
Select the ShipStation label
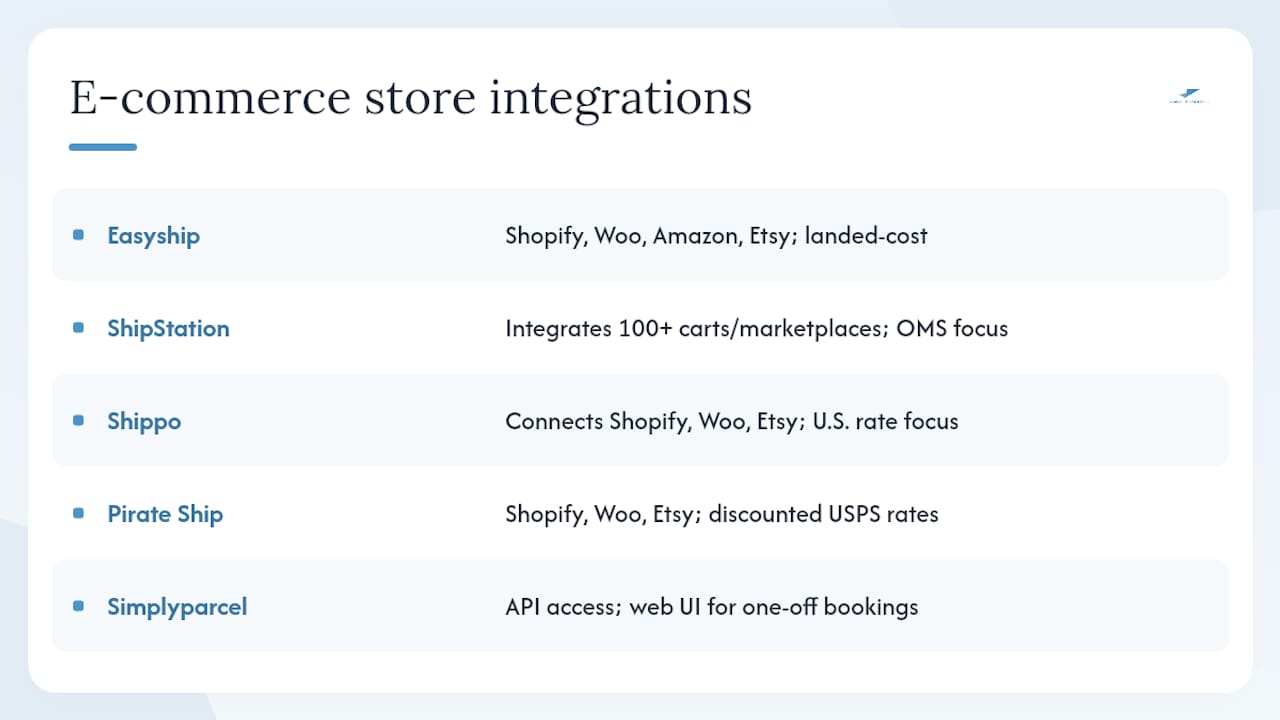point(168,328)
